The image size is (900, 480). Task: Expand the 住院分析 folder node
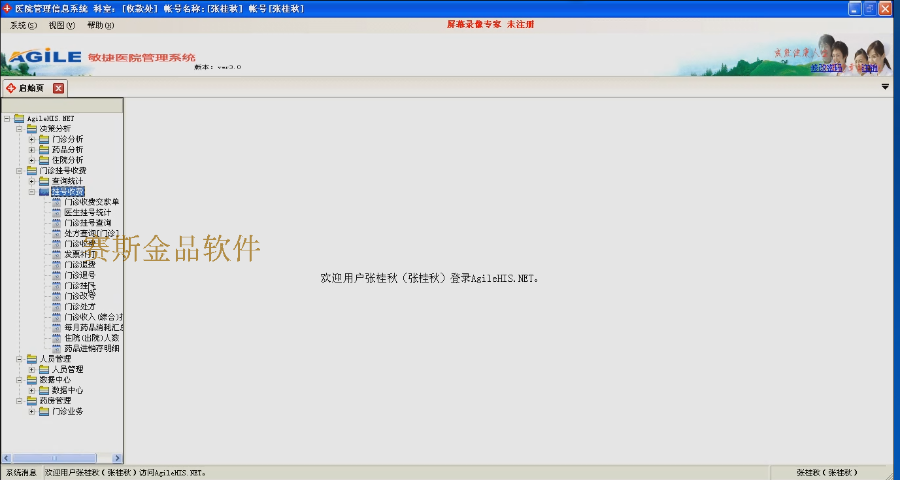tap(32, 160)
